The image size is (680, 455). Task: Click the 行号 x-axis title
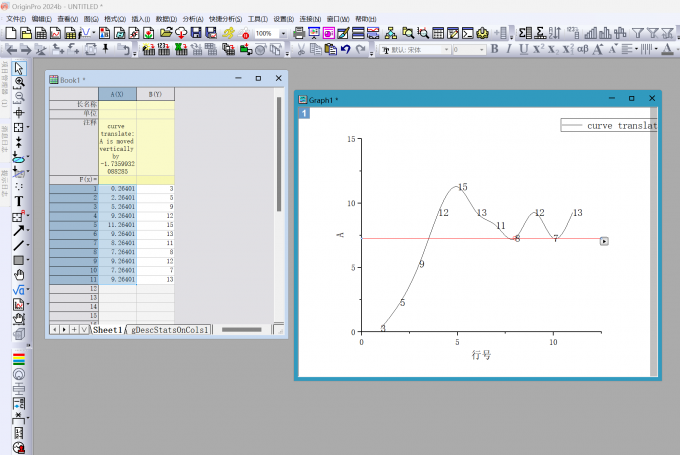[481, 355]
